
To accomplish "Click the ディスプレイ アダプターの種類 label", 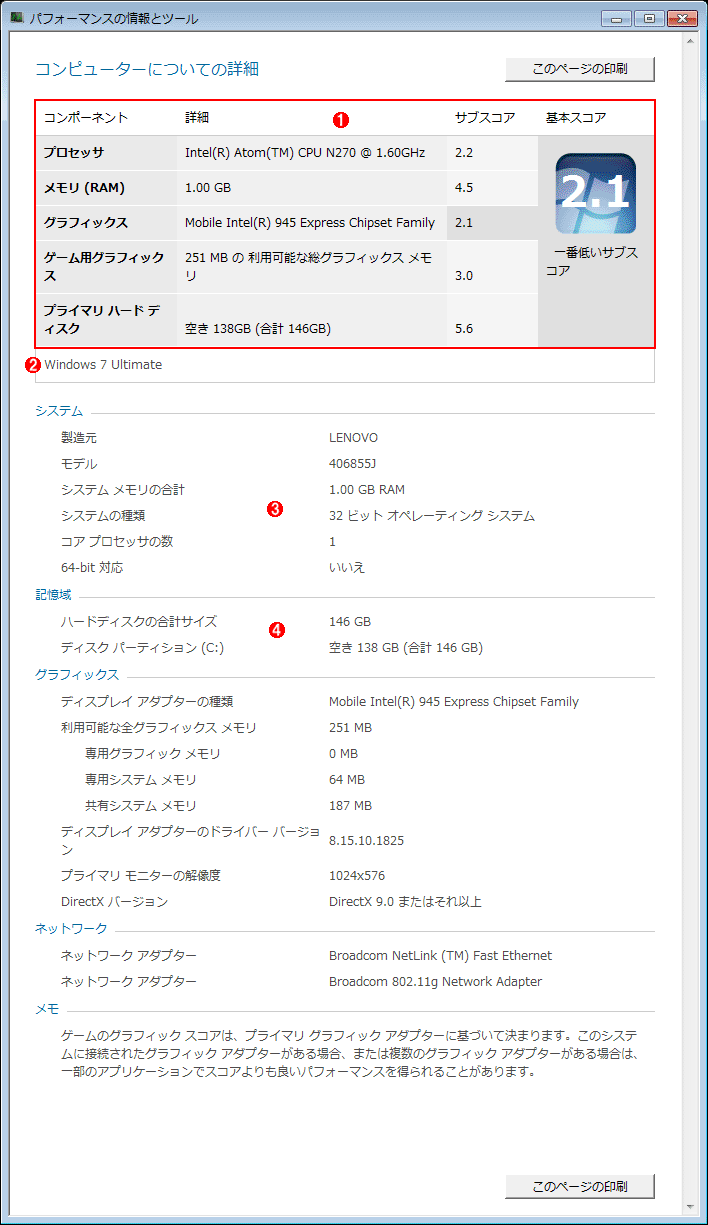I will 147,702.
